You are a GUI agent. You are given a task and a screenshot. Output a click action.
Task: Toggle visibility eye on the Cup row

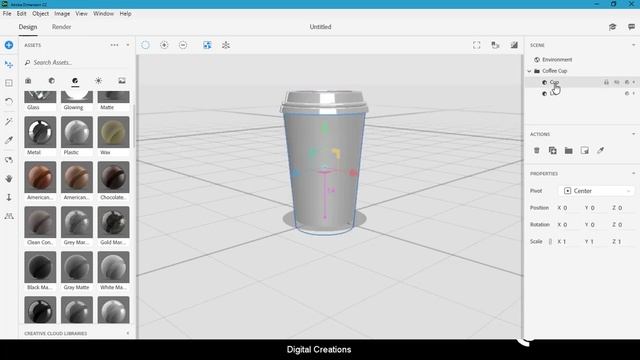tap(617, 82)
